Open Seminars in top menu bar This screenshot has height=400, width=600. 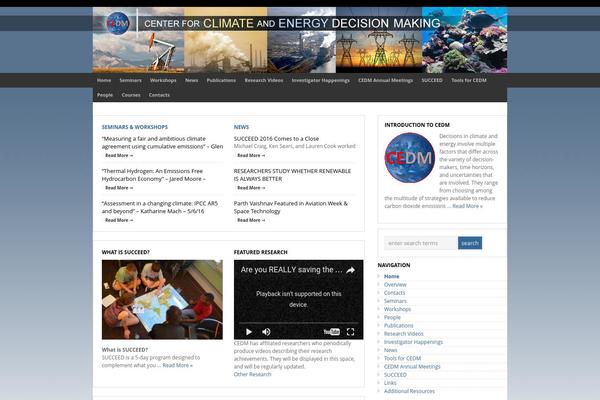coord(130,80)
